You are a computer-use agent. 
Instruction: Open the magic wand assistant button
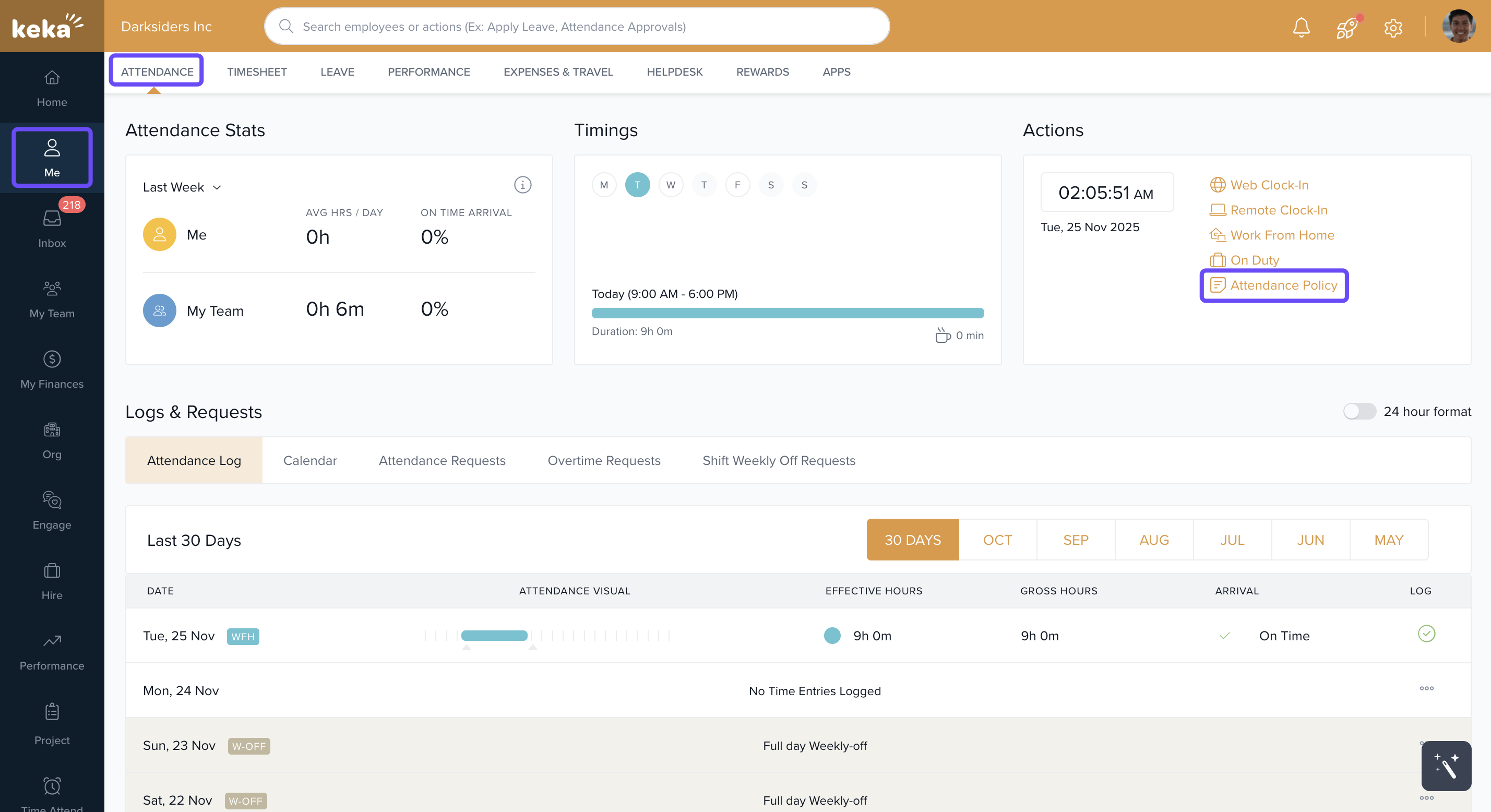pyautogui.click(x=1446, y=766)
